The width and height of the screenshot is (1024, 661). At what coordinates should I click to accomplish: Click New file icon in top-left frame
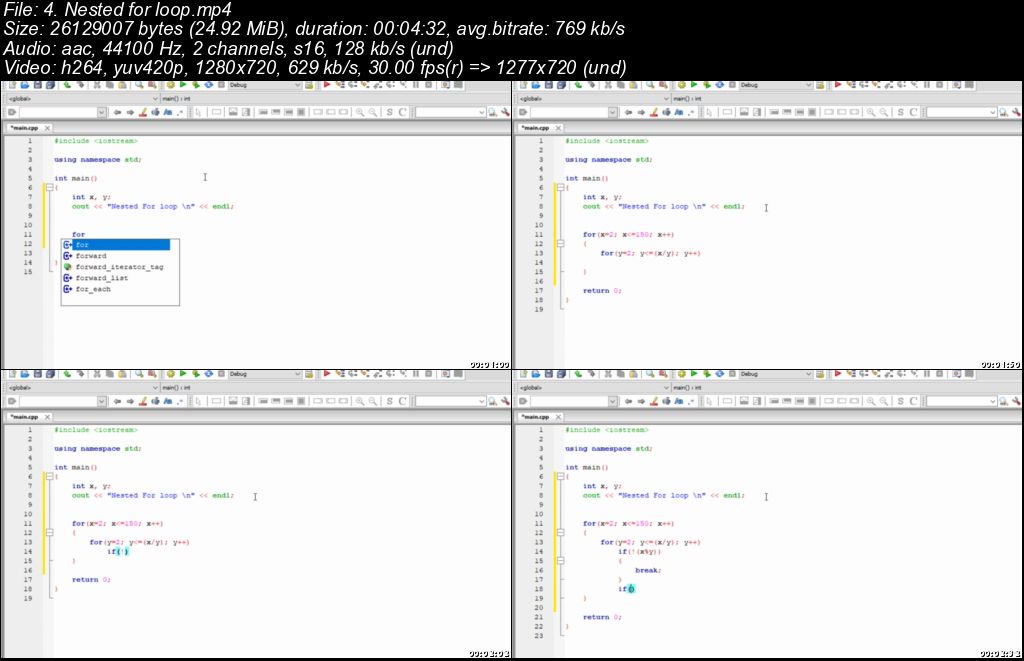click(12, 85)
